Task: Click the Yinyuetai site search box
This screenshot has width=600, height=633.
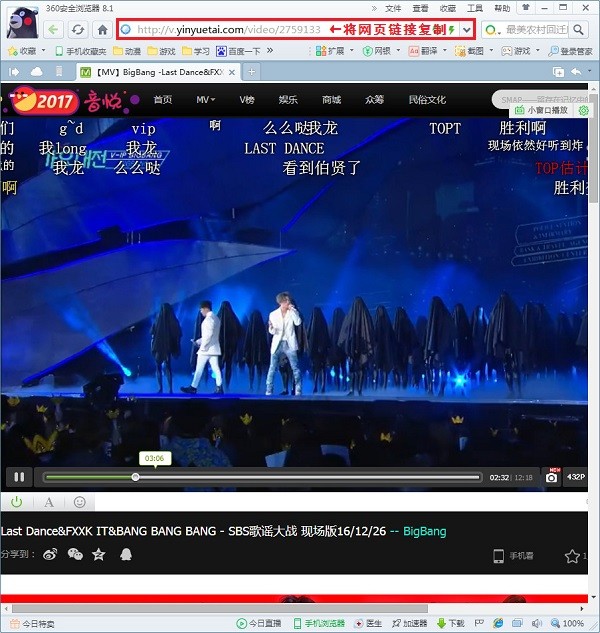Action: (x=539, y=99)
